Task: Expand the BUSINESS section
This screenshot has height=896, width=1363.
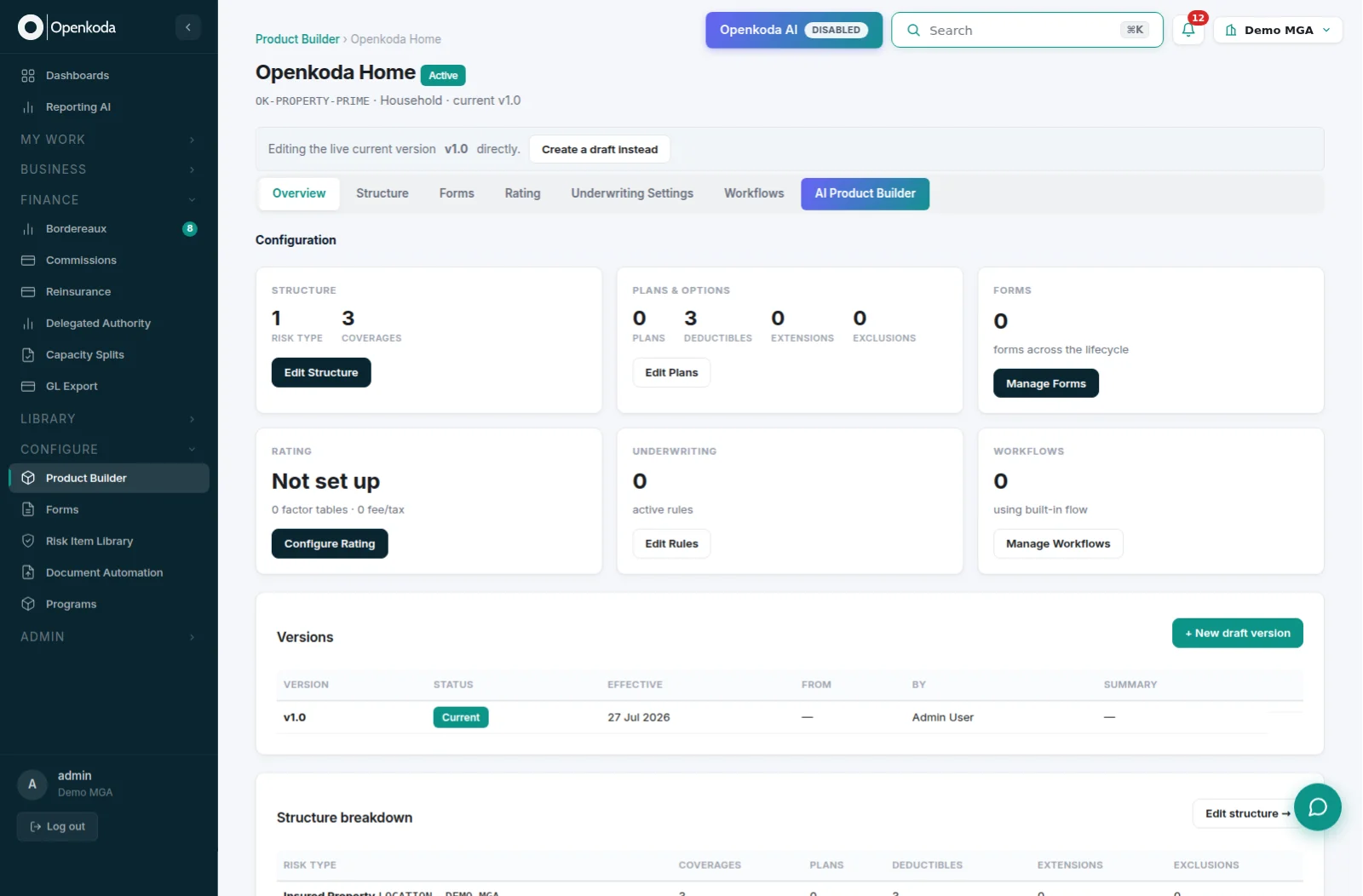Action: pos(109,169)
